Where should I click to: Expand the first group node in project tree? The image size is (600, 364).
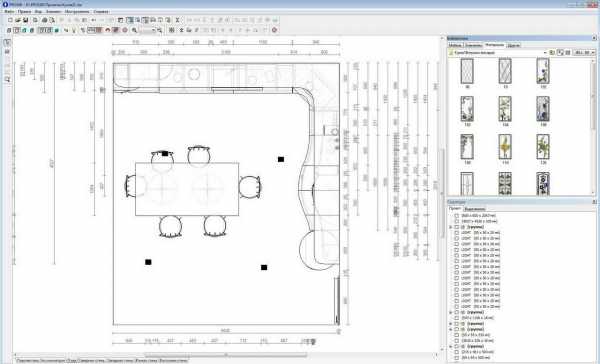click(451, 227)
